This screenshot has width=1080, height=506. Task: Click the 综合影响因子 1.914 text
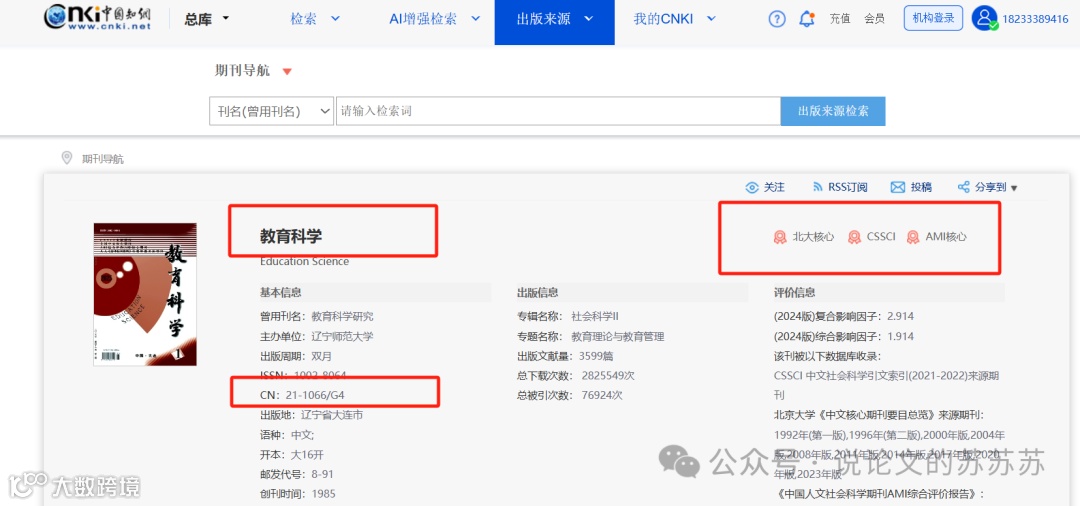pos(844,337)
